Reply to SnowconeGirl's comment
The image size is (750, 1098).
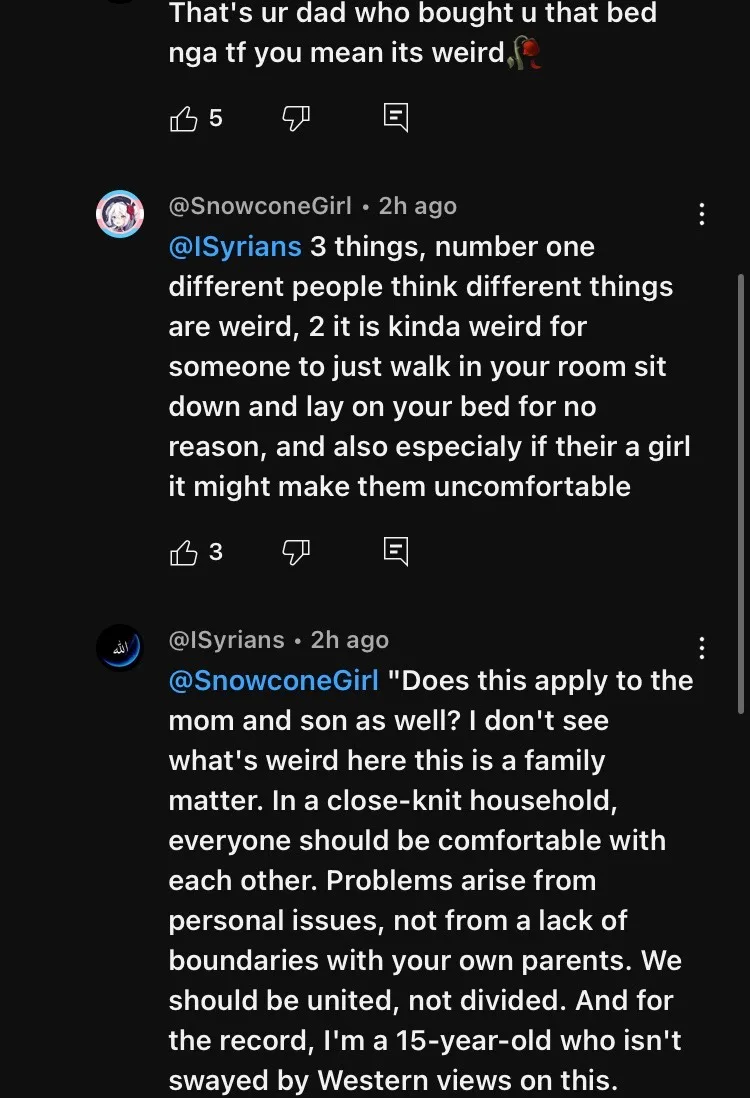click(396, 551)
